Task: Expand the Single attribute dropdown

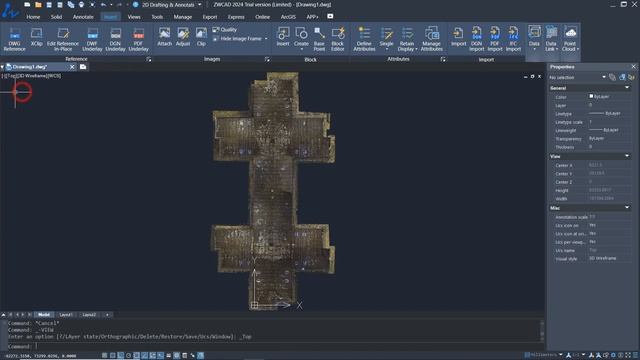Action: coord(387,49)
